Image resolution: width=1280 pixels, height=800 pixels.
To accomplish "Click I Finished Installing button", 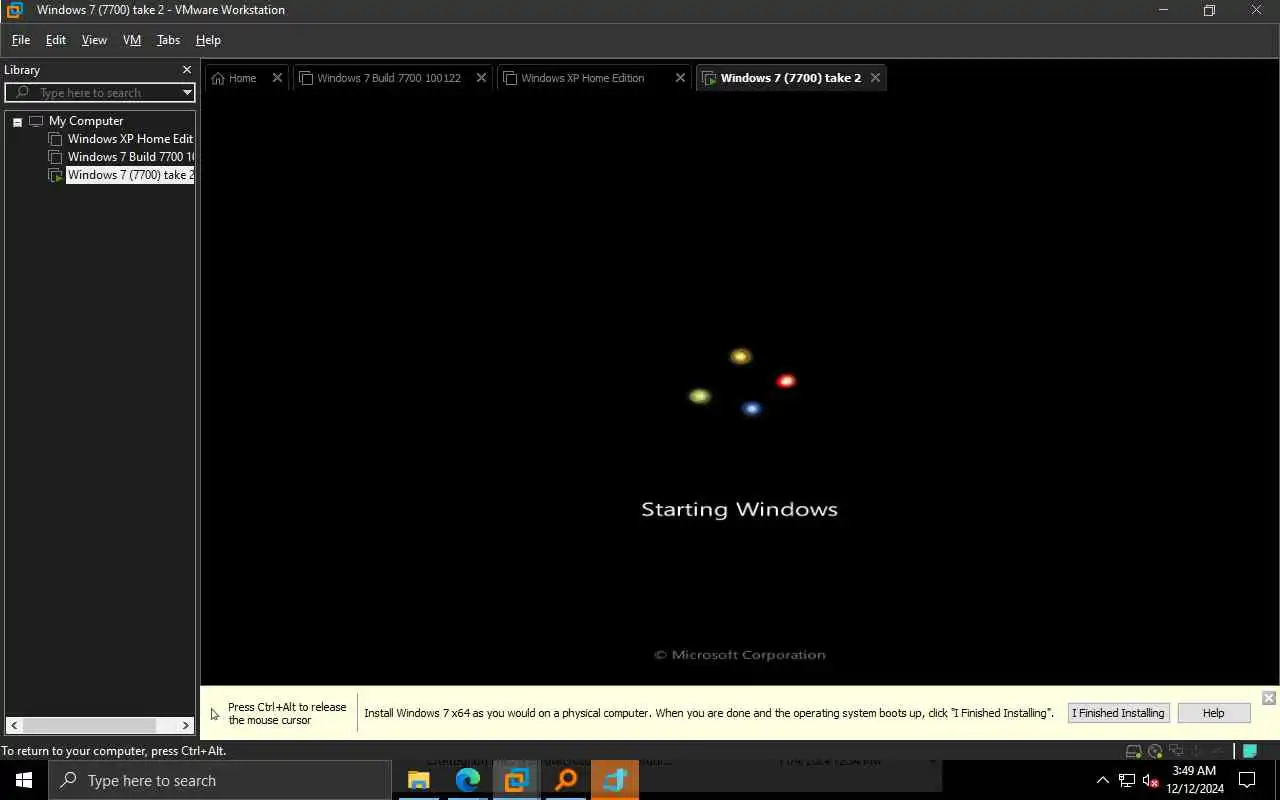I will point(1118,713).
